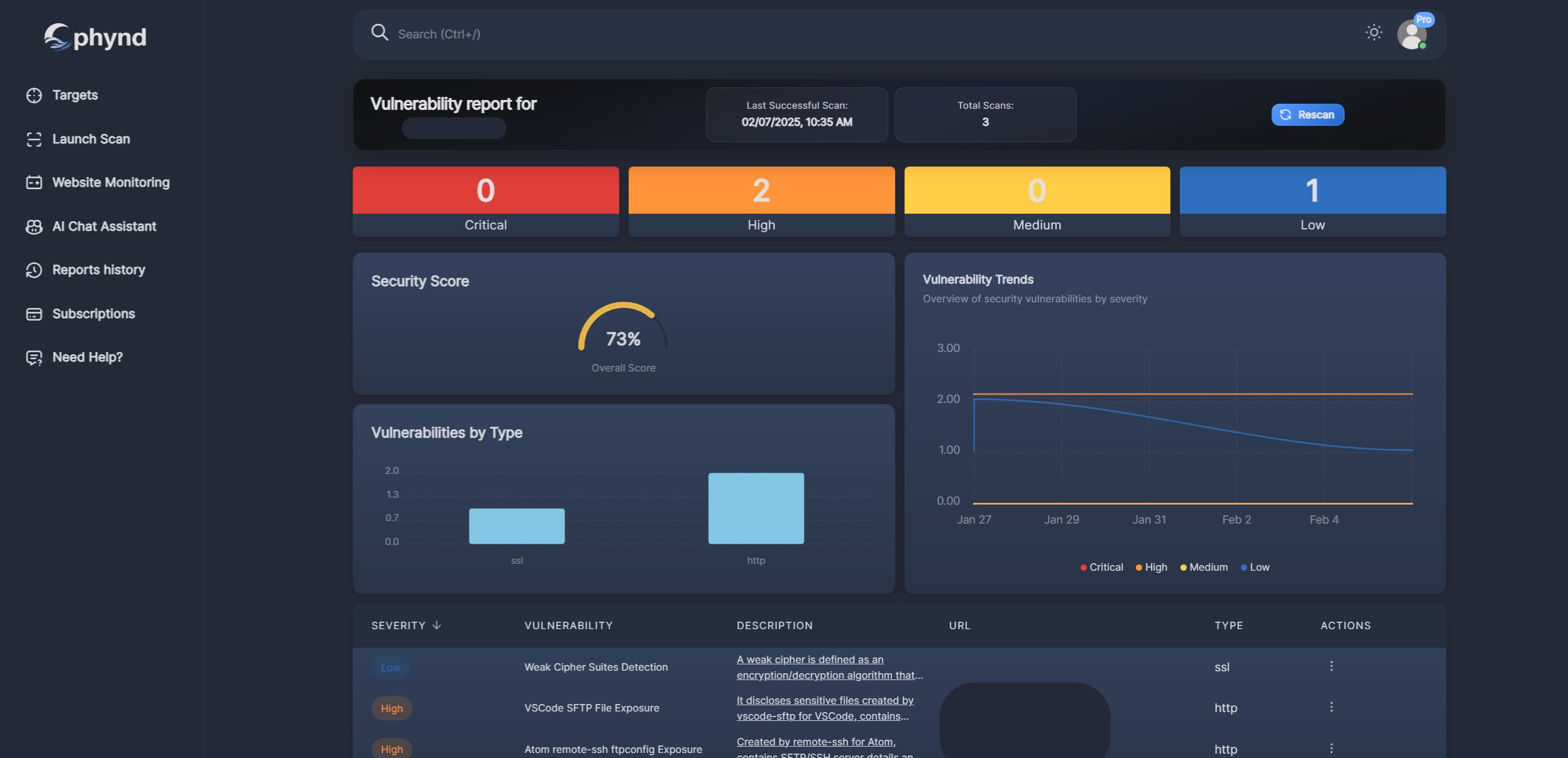Toggle Low series in trends legend
The height and width of the screenshot is (758, 1568).
1255,568
